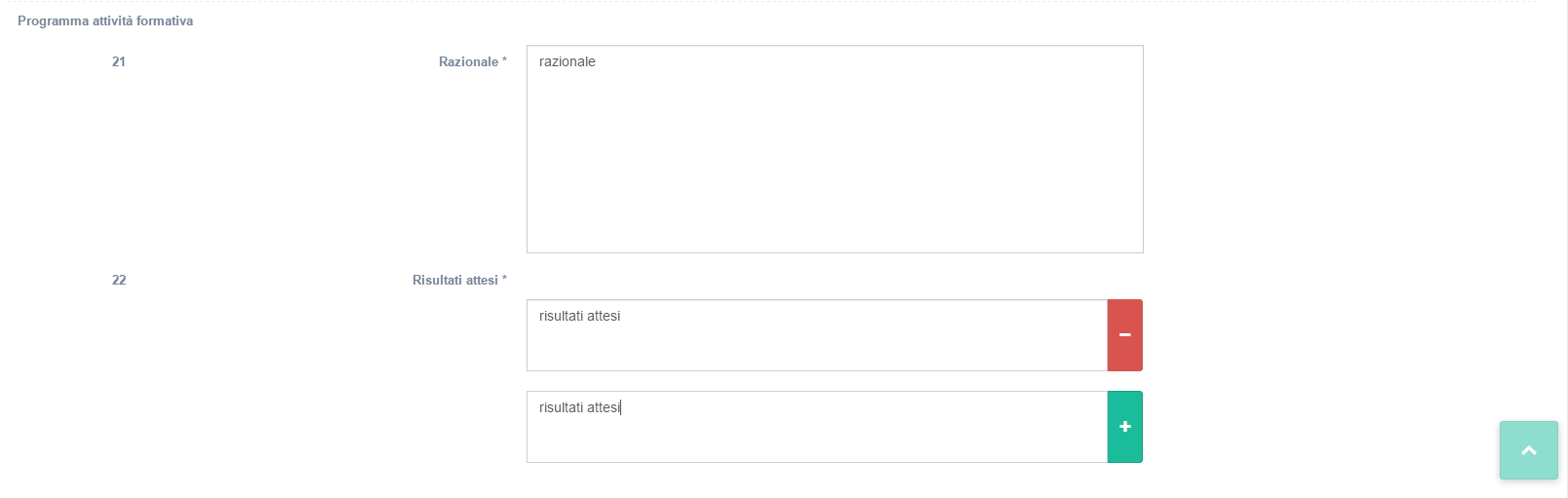This screenshot has width=1568, height=498.
Task: Focus the large Razionale text area
Action: click(x=835, y=149)
